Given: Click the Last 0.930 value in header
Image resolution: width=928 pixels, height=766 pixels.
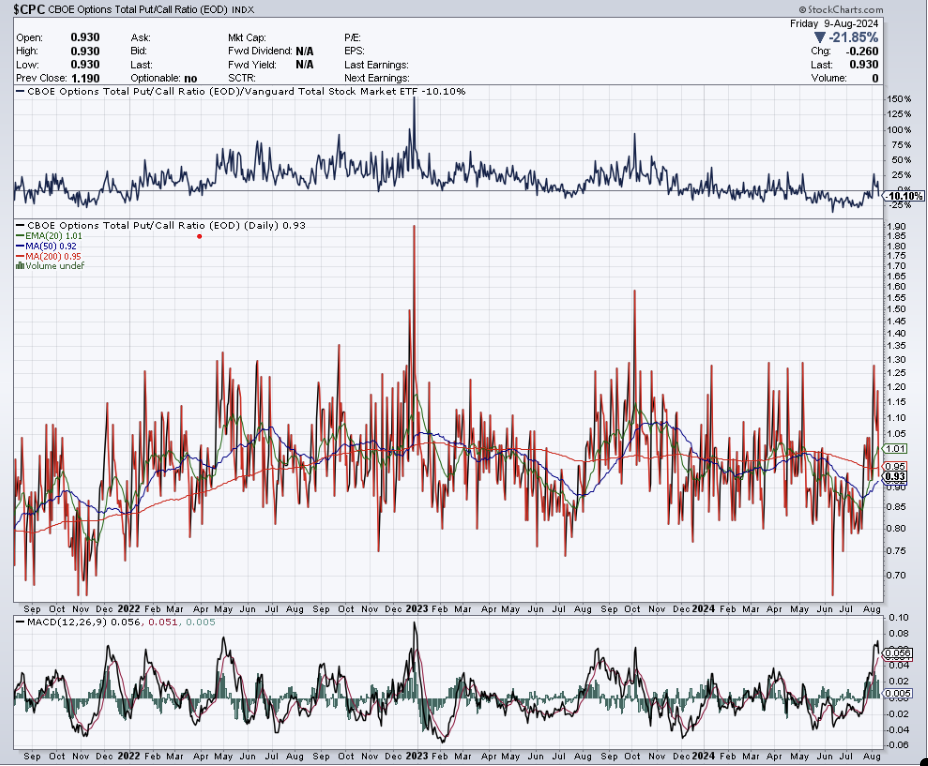Looking at the screenshot, I should point(863,65).
